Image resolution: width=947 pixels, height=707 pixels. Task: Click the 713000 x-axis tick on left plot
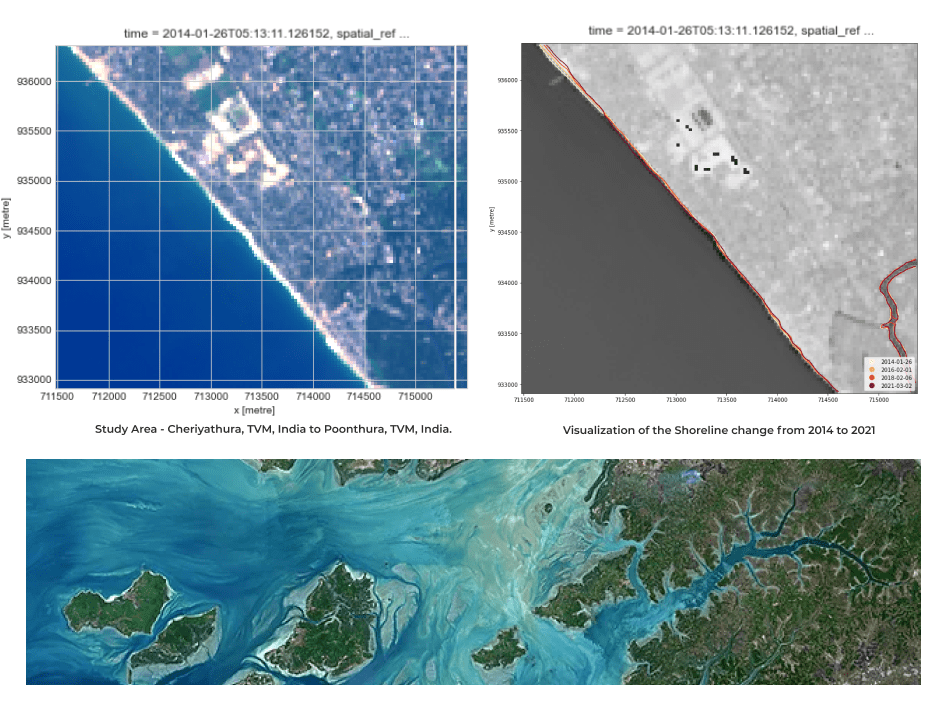211,397
